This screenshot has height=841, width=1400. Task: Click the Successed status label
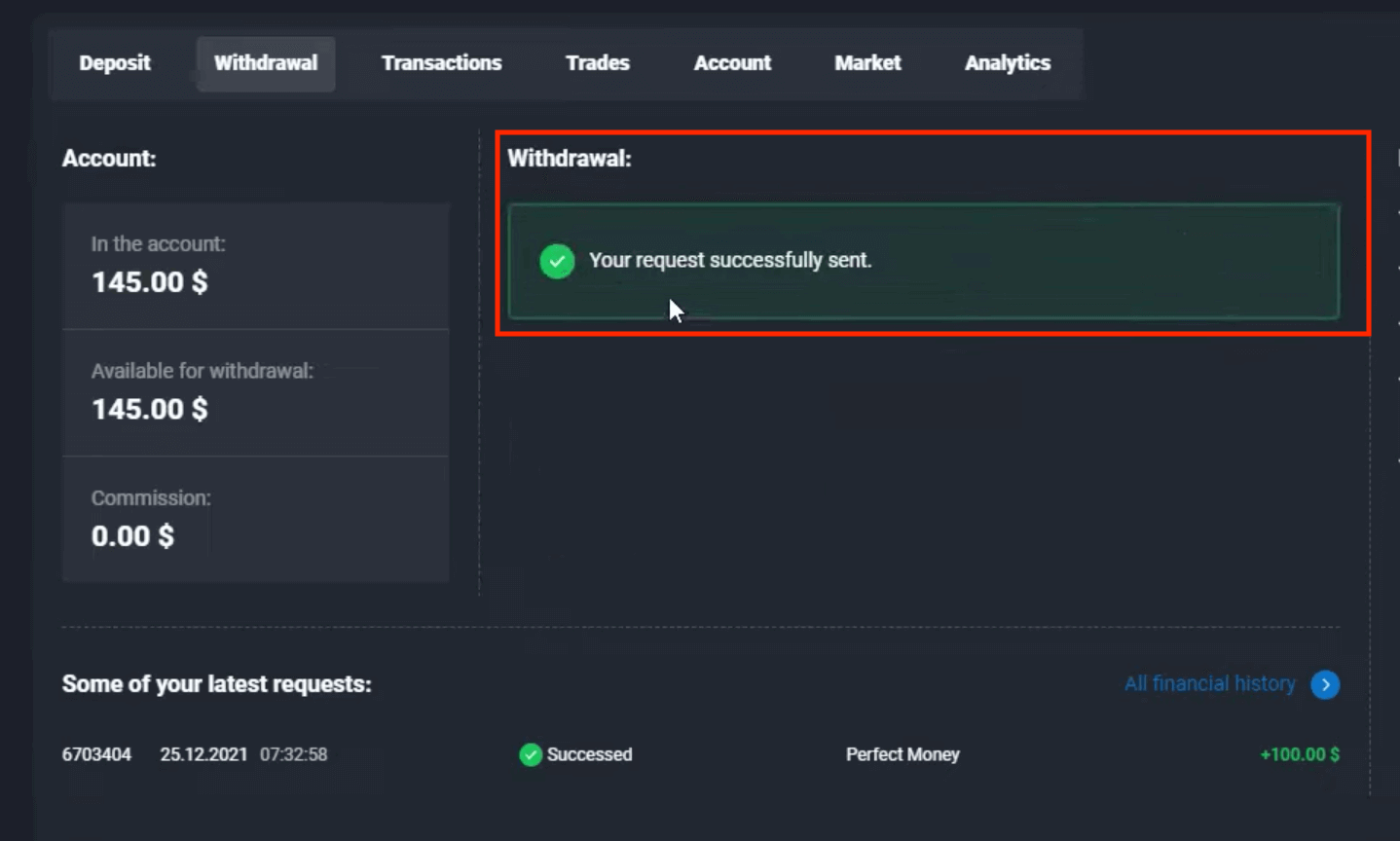click(x=589, y=754)
